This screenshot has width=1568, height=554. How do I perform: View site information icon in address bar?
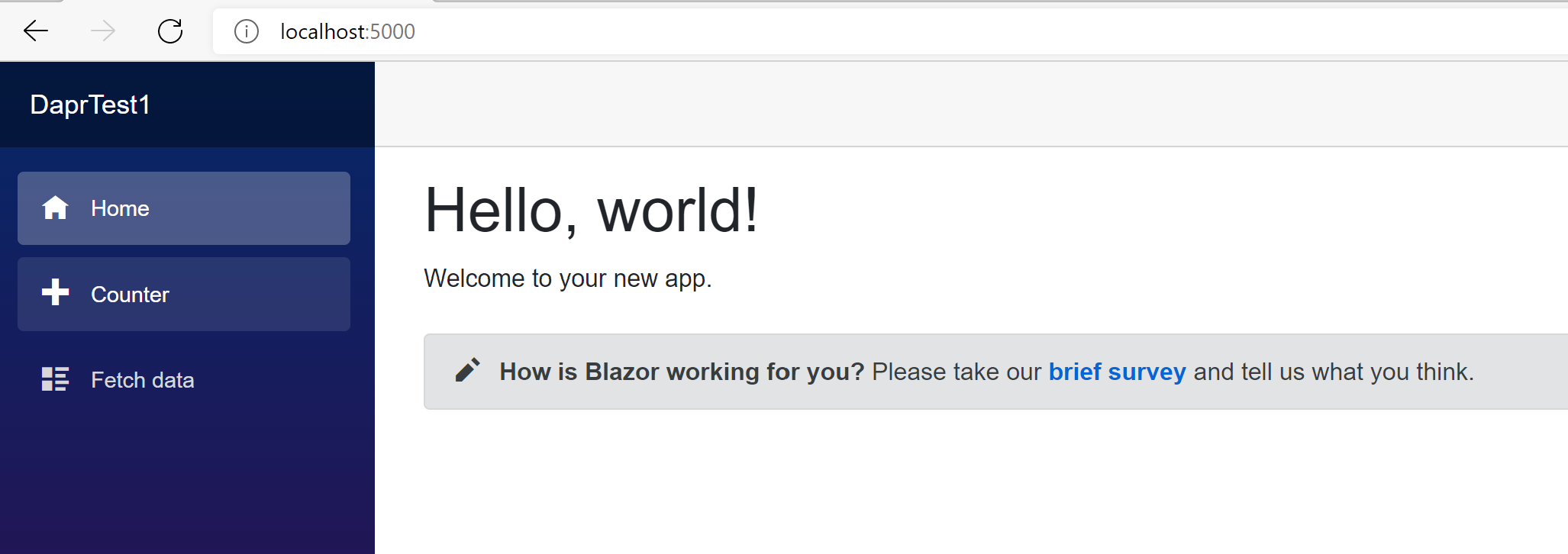click(x=247, y=31)
